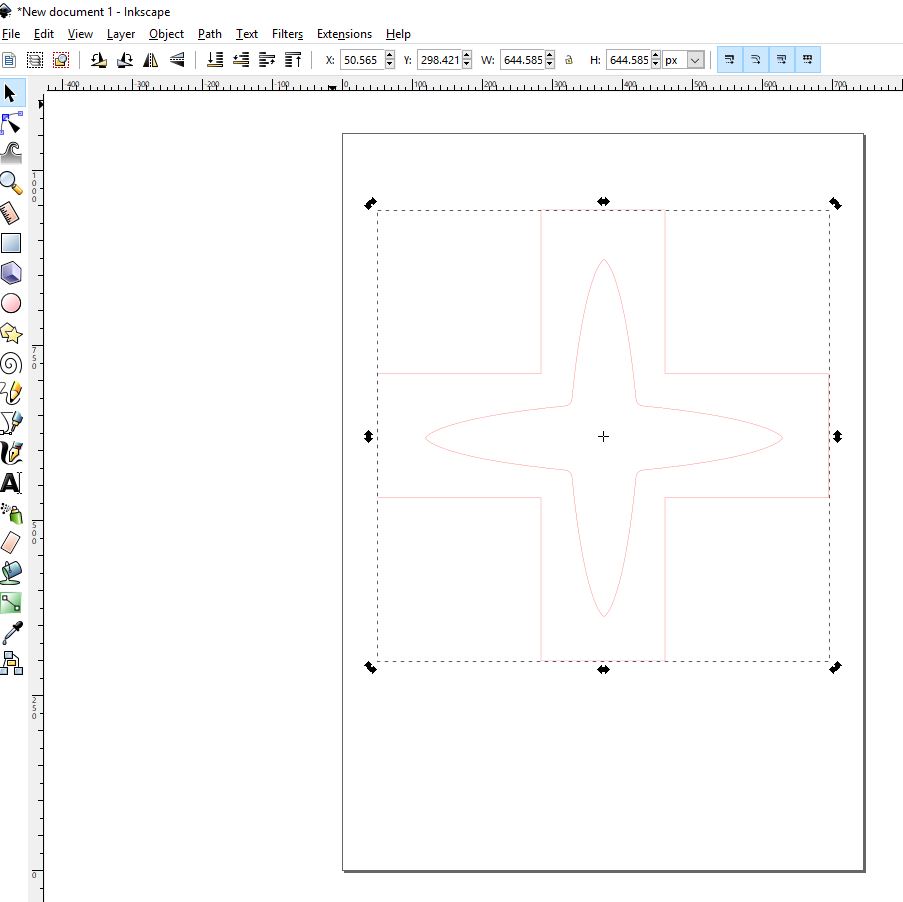903x902 pixels.
Task: Open the View menu
Action: pos(80,34)
